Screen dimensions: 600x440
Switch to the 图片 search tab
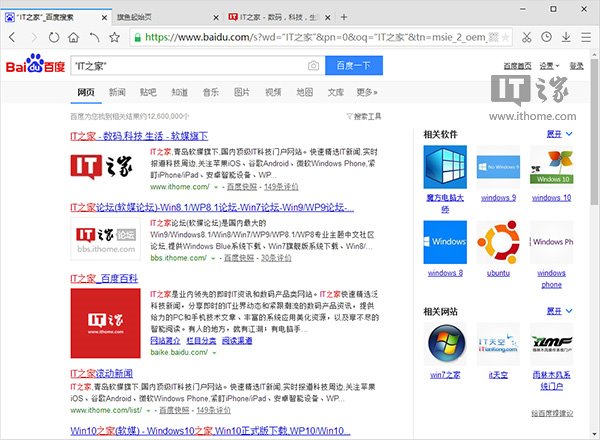(241, 92)
